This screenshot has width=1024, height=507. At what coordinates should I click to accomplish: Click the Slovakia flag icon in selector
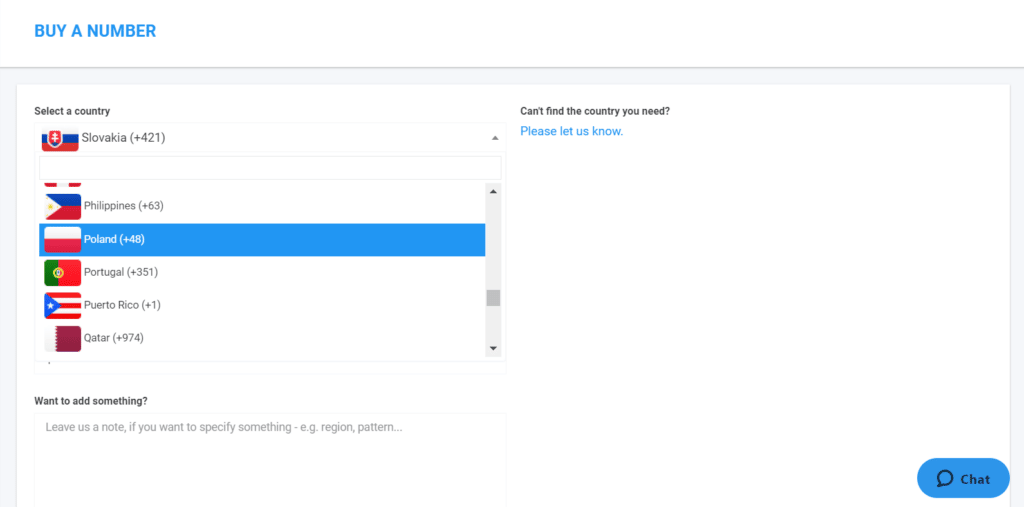(60, 139)
